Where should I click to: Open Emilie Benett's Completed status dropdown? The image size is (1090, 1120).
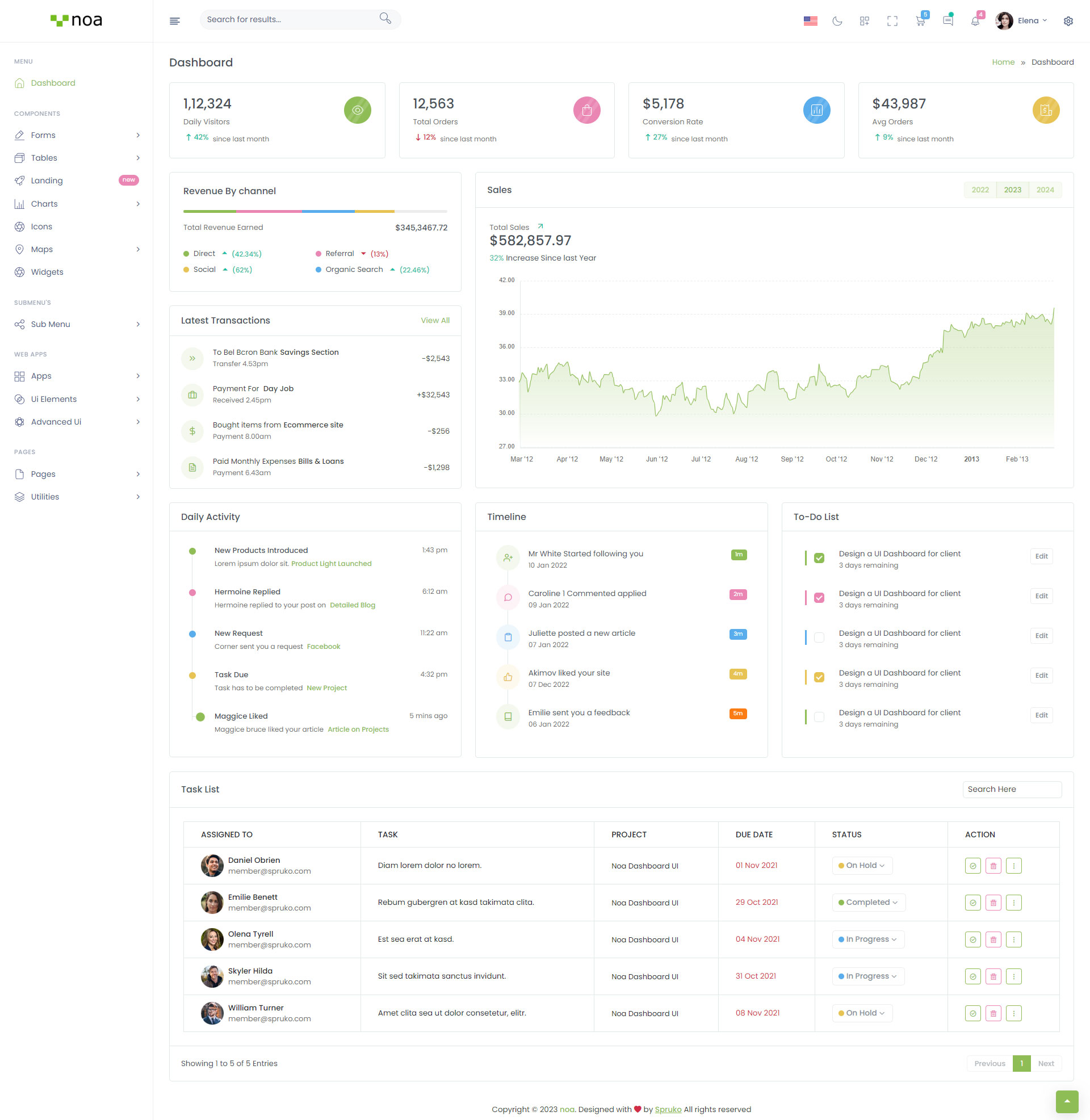(x=868, y=903)
